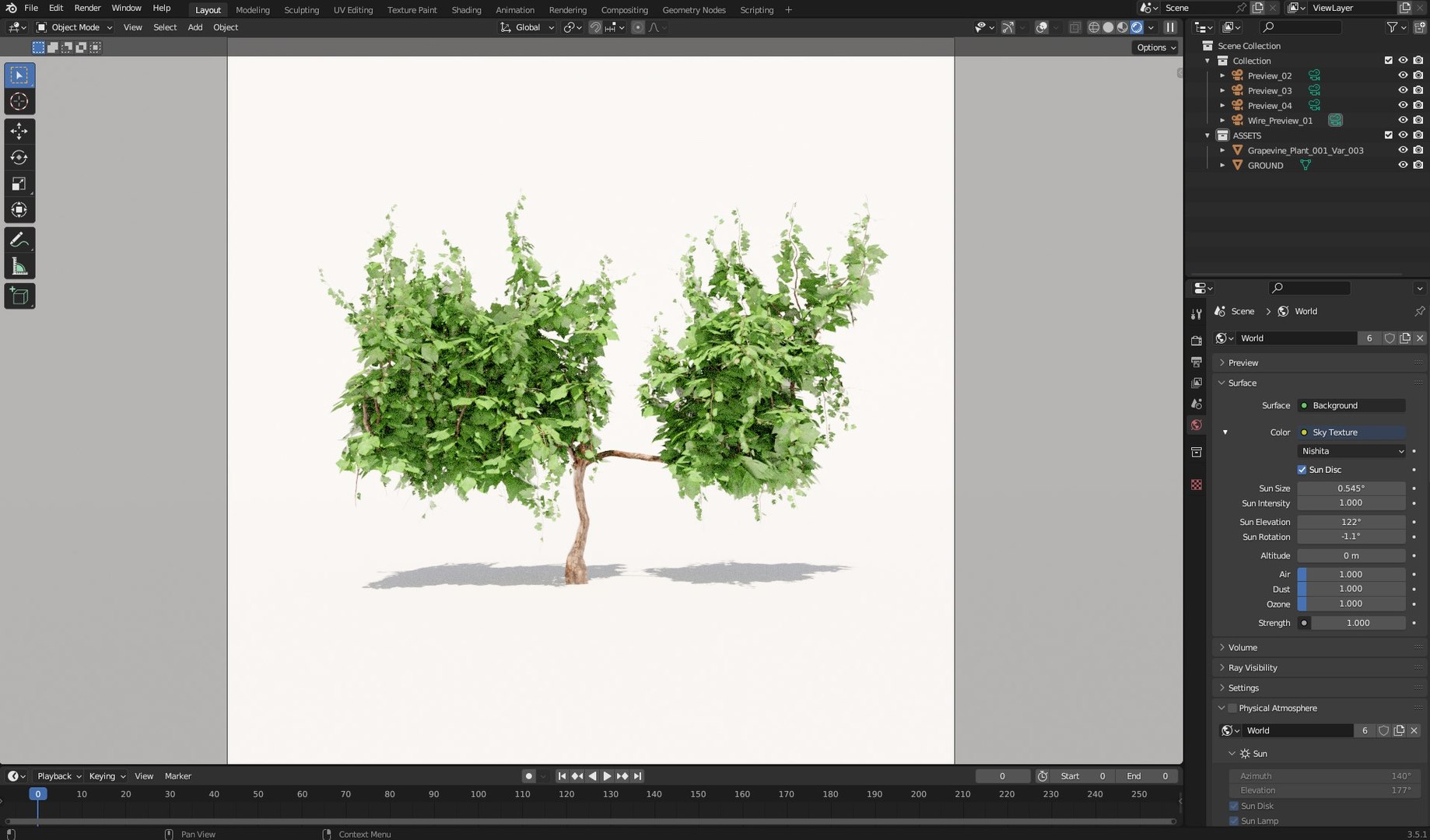The height and width of the screenshot is (840, 1430).
Task: Collapse the ASSETS collection tree
Action: coord(1207,135)
